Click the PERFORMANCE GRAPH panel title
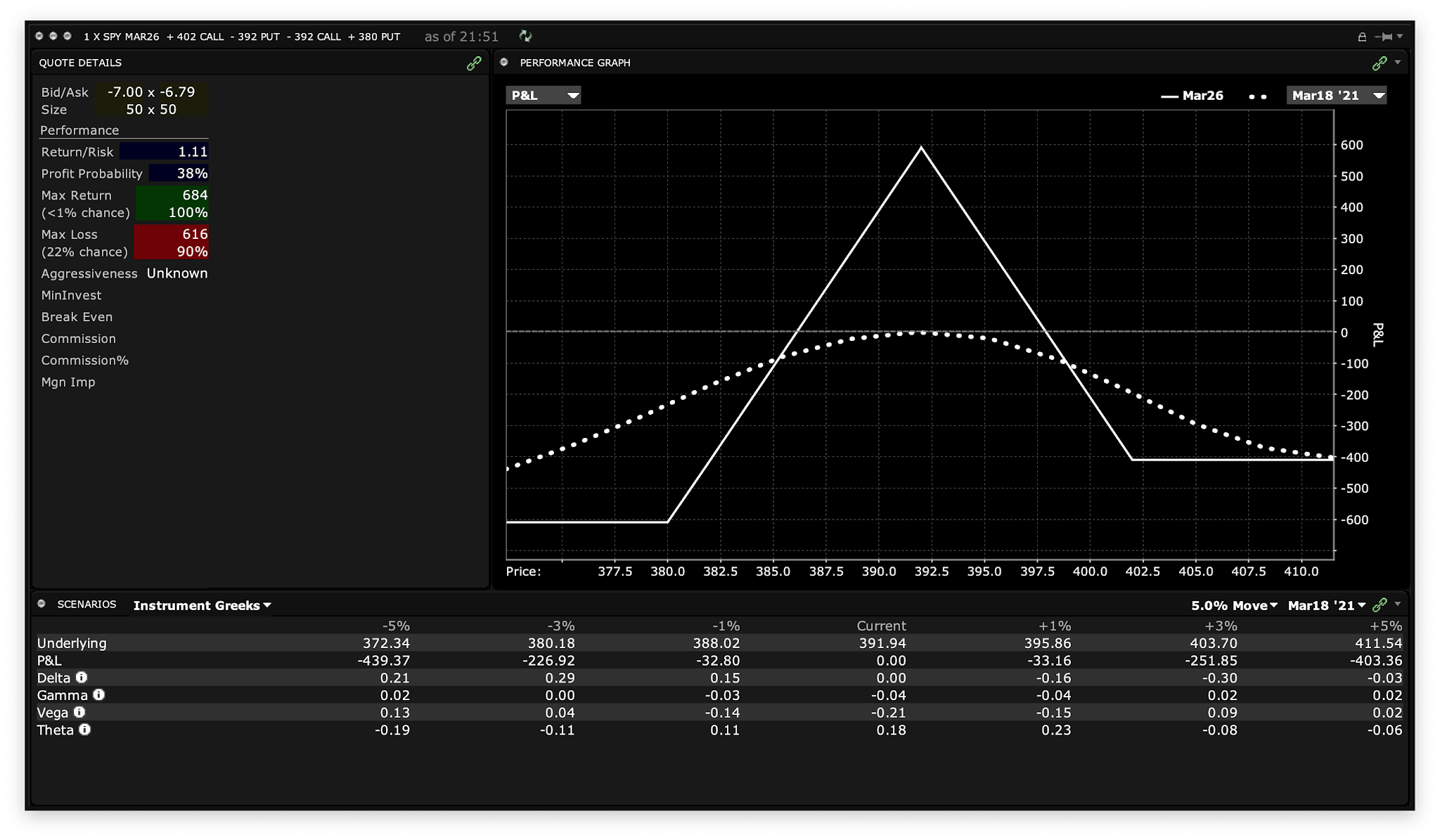Image resolution: width=1440 pixels, height=840 pixels. point(574,63)
